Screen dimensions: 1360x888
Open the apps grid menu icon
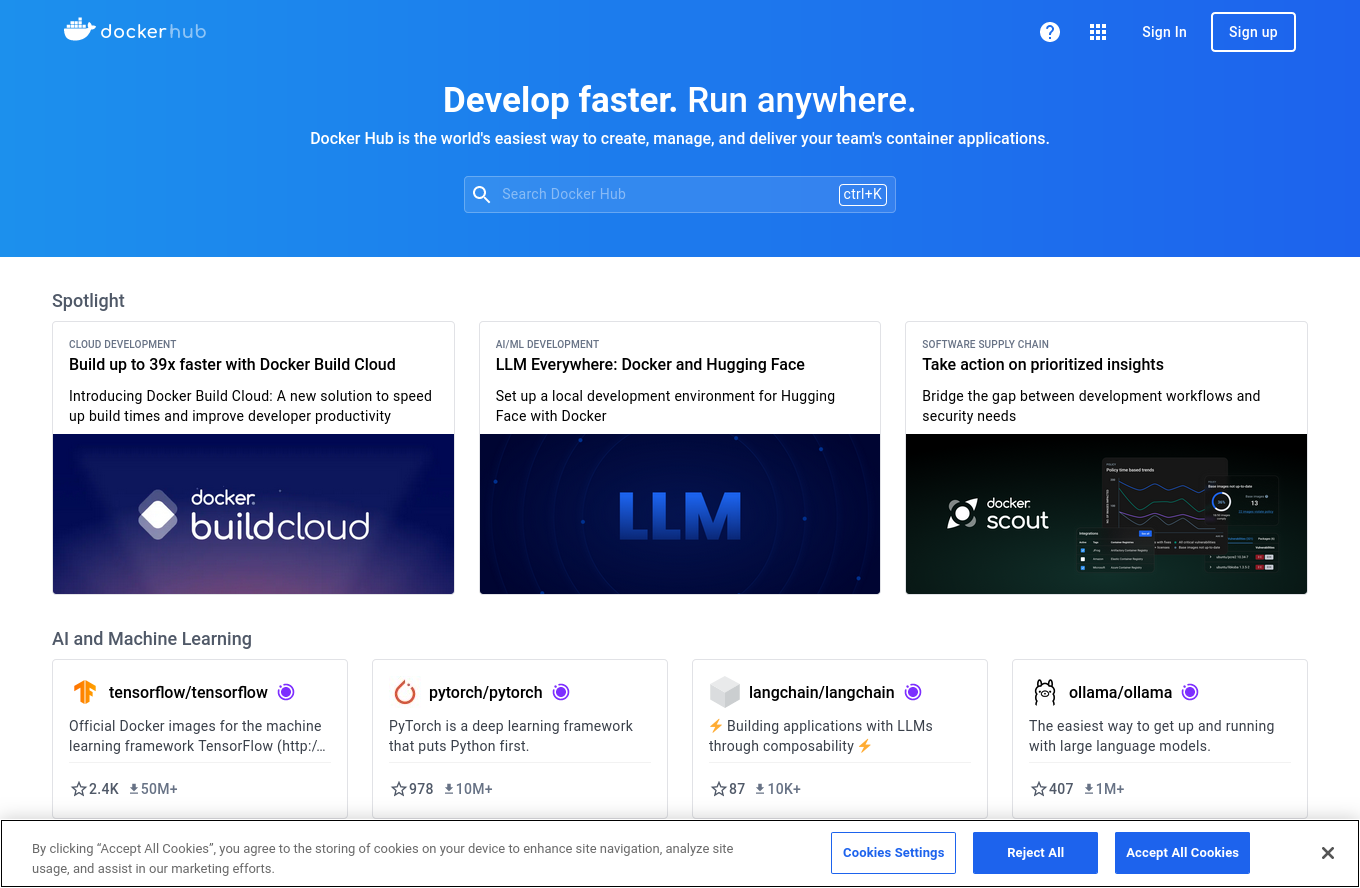click(1098, 32)
